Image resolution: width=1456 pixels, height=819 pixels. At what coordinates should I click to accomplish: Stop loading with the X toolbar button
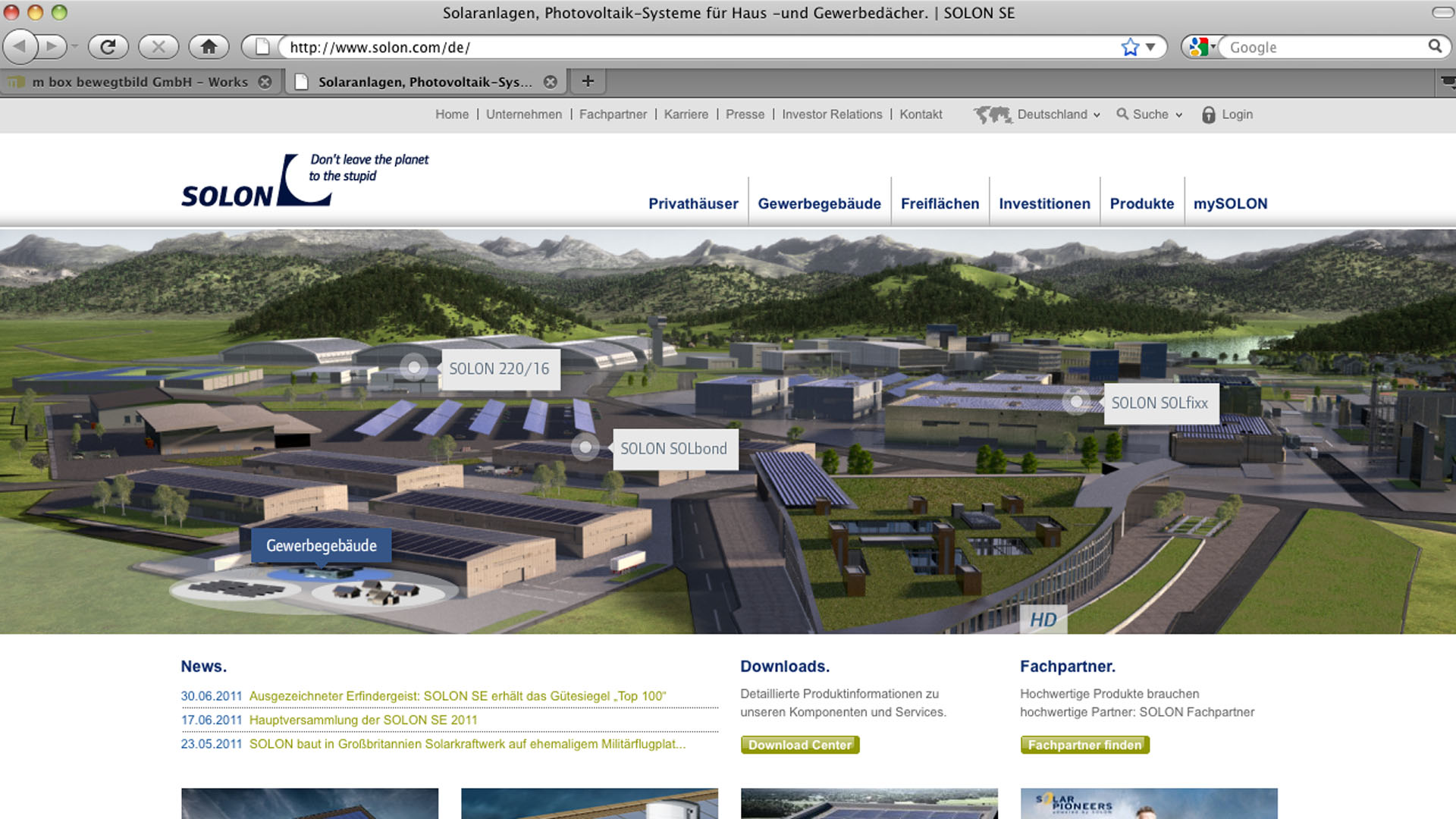[x=158, y=47]
